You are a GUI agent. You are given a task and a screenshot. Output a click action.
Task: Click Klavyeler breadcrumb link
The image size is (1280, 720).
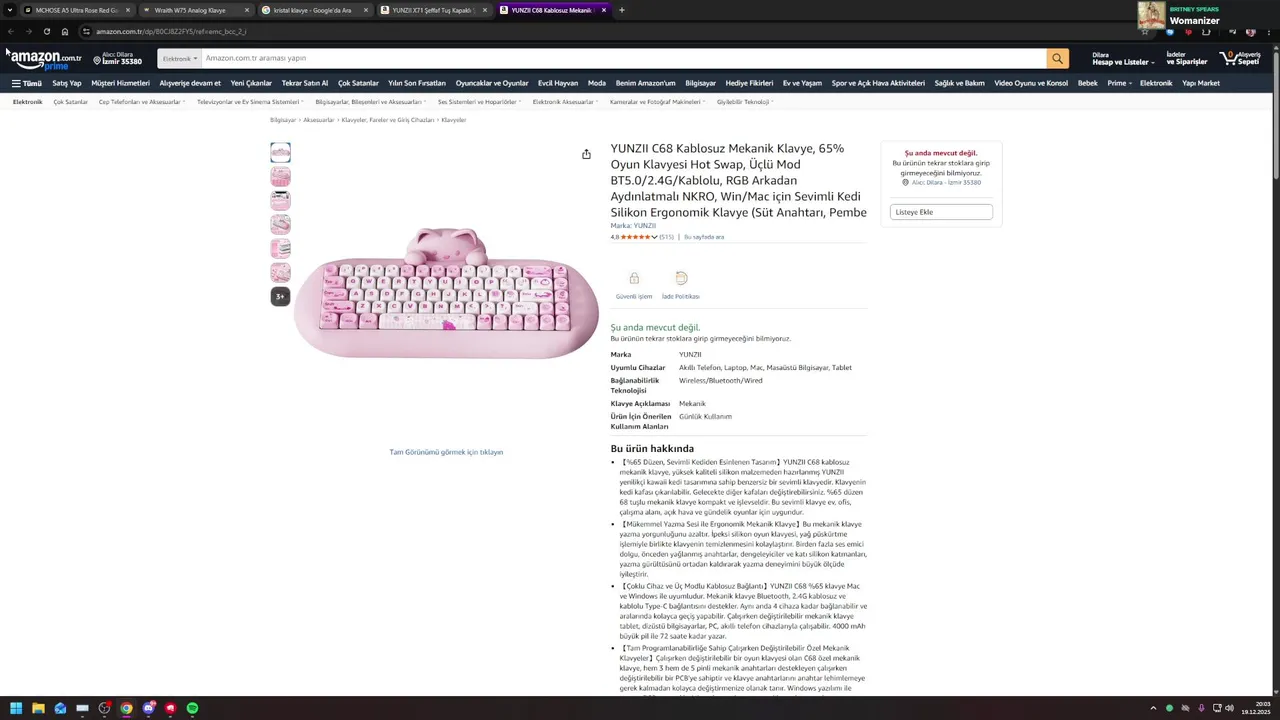point(454,120)
